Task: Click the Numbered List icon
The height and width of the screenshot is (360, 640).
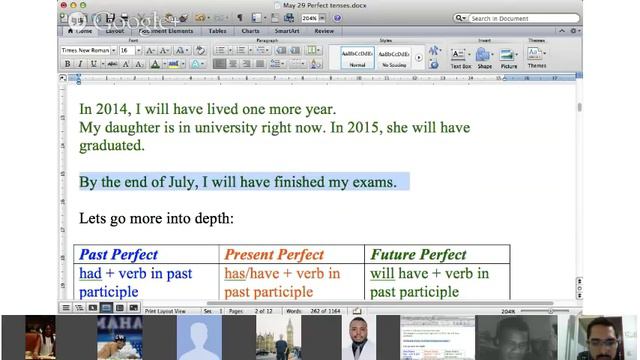Action: 241,51
